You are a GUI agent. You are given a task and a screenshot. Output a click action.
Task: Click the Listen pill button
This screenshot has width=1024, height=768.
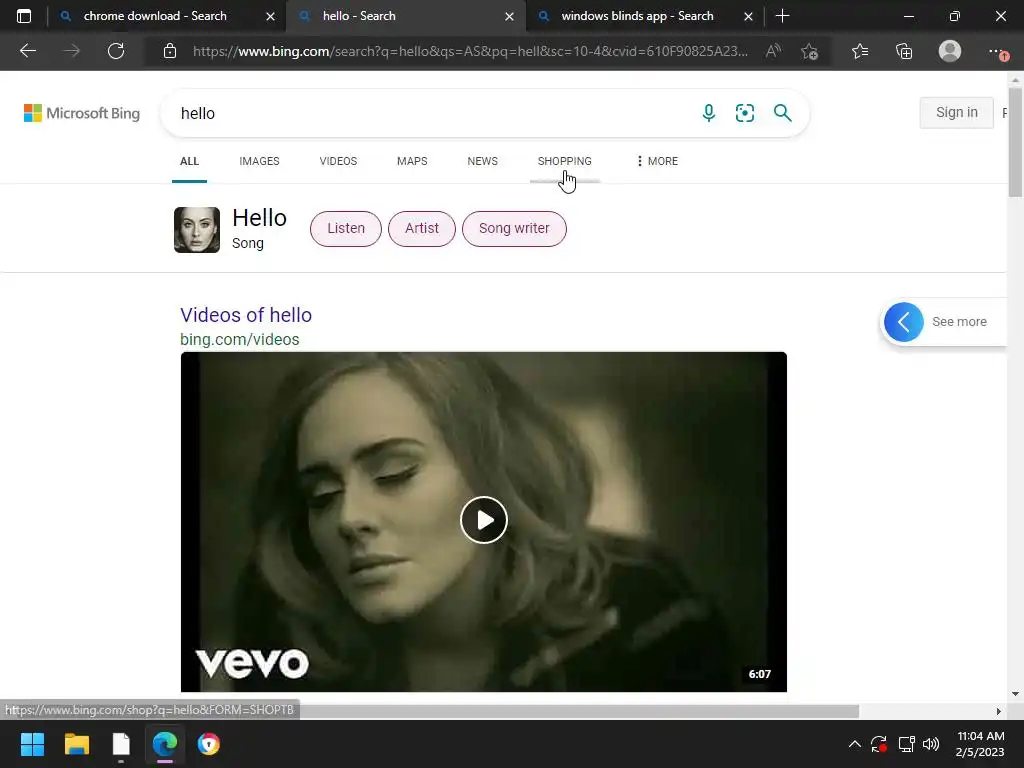coord(345,229)
